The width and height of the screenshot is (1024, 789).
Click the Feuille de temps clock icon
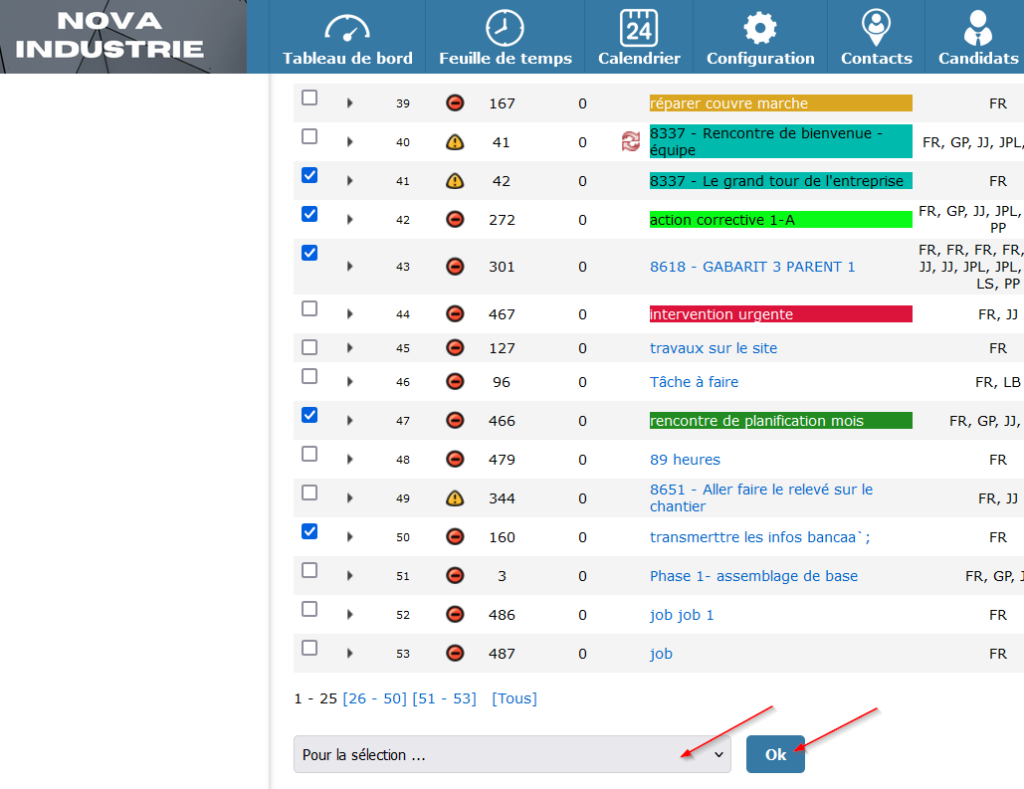[505, 27]
